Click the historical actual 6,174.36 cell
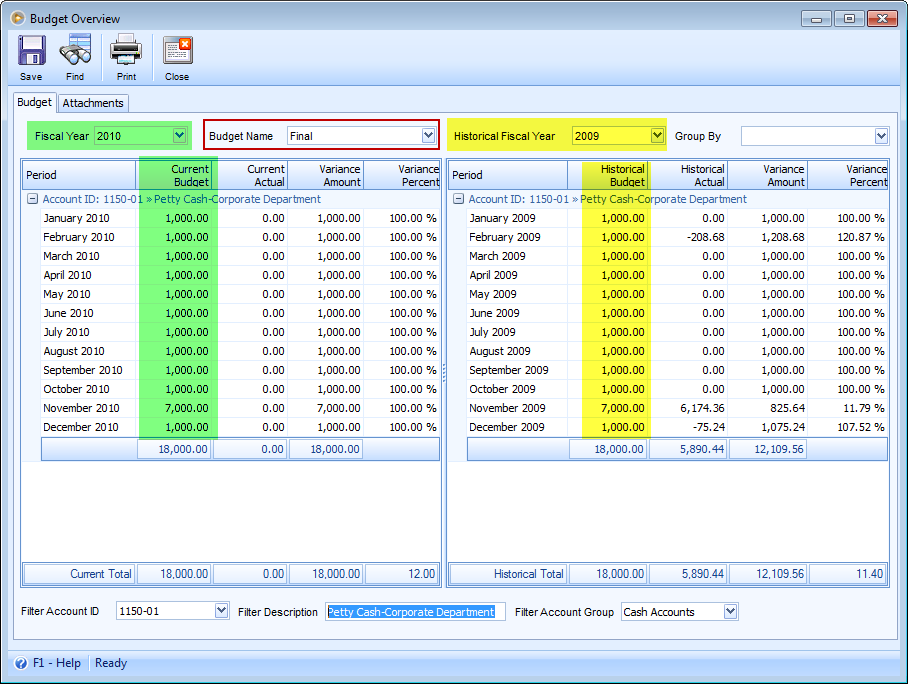The image size is (908, 684). coord(688,408)
